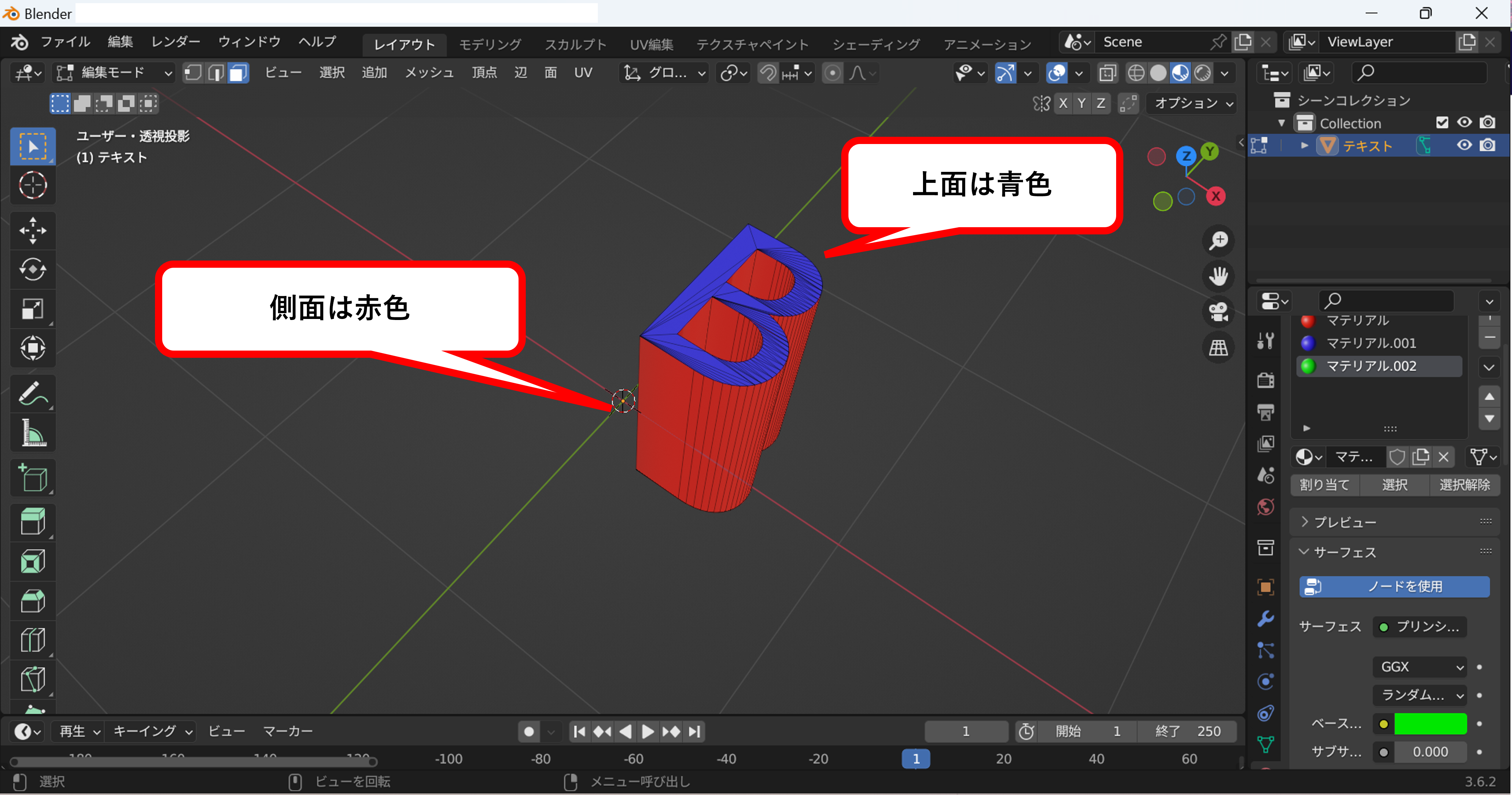Open the メッシュ menu
The height and width of the screenshot is (795, 1512).
(429, 73)
